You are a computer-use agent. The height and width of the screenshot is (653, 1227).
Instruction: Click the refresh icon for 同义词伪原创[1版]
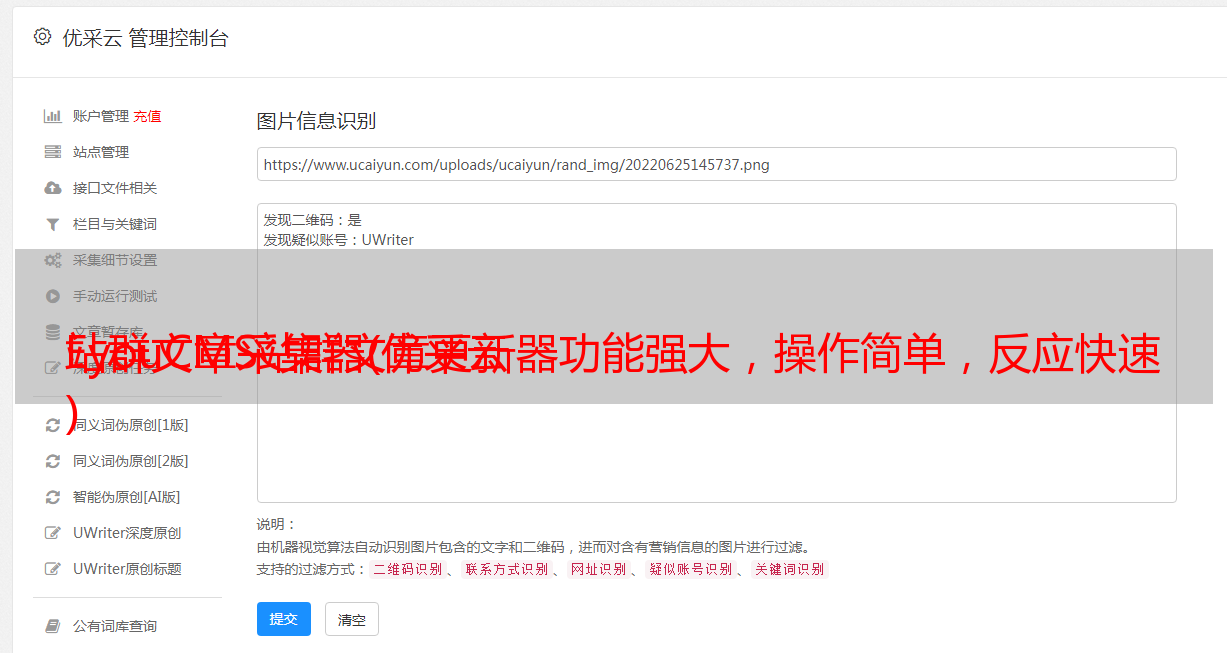click(53, 425)
